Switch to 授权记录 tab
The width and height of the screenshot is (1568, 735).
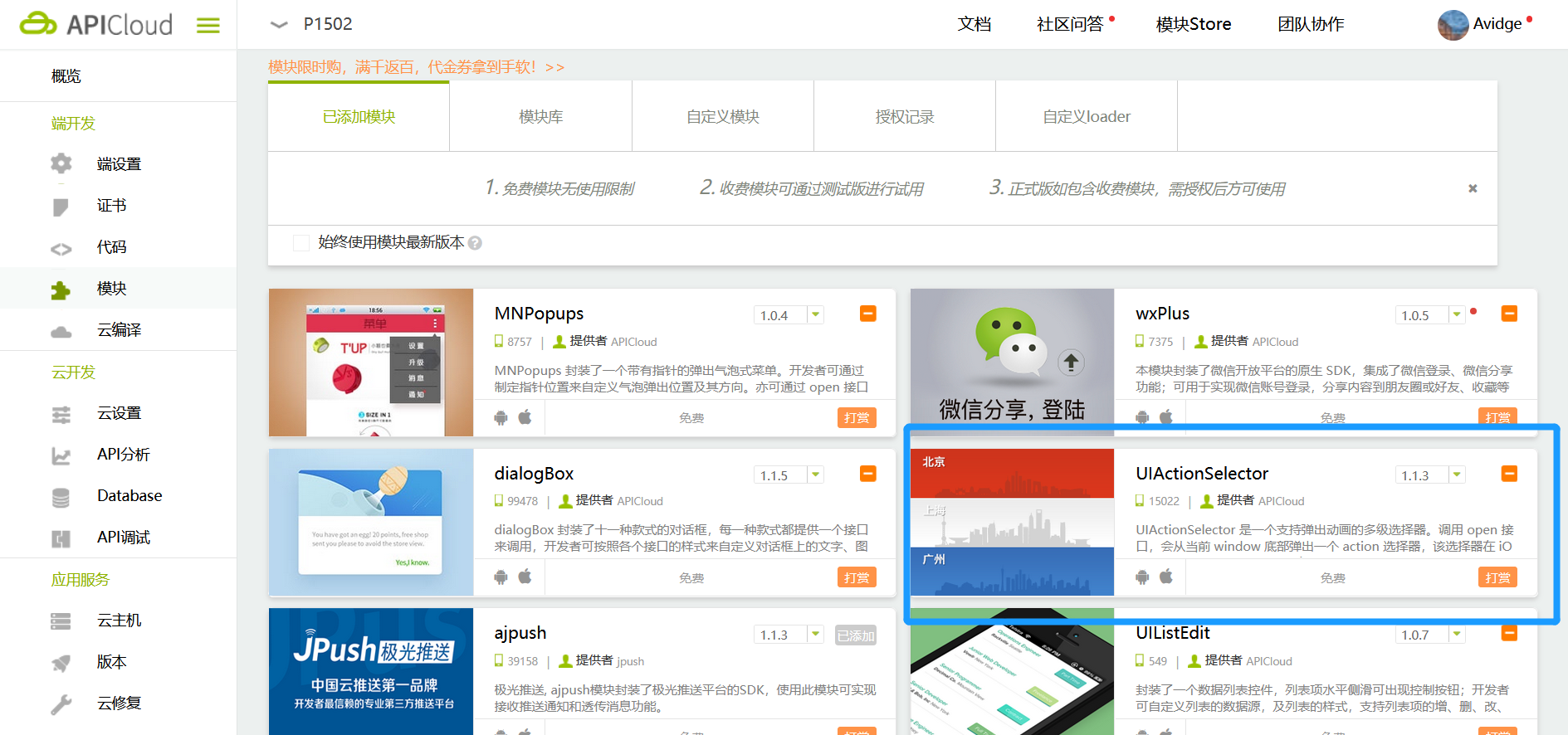(905, 116)
